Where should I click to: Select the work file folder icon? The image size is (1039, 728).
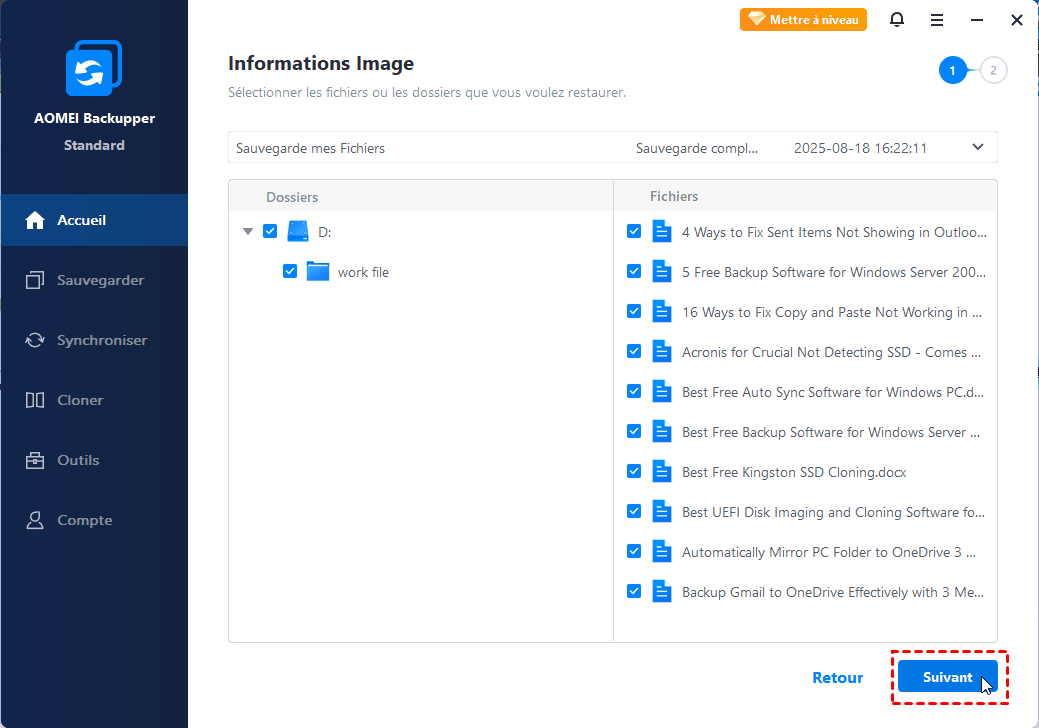coord(318,272)
